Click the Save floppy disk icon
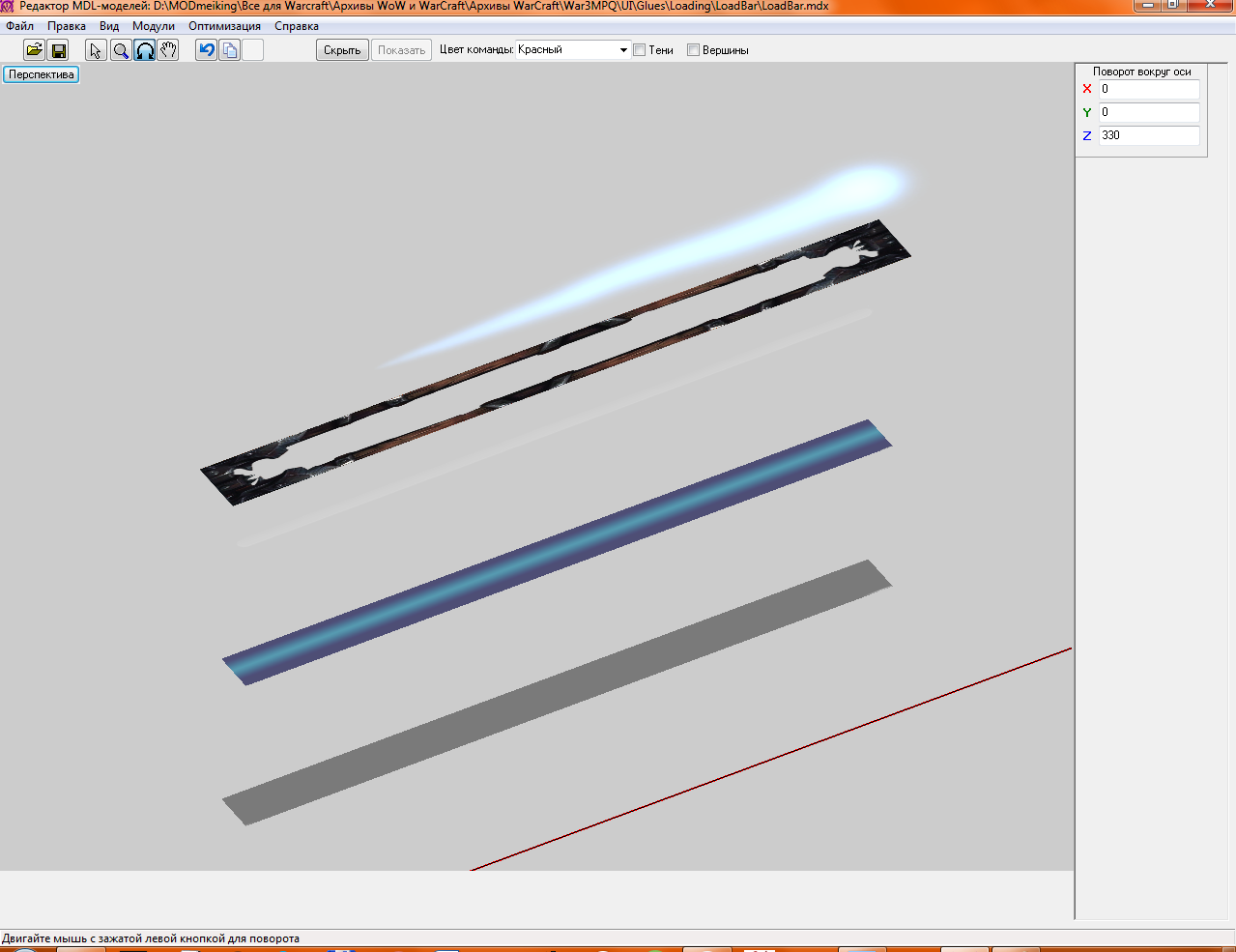Image resolution: width=1236 pixels, height=952 pixels. 58,50
